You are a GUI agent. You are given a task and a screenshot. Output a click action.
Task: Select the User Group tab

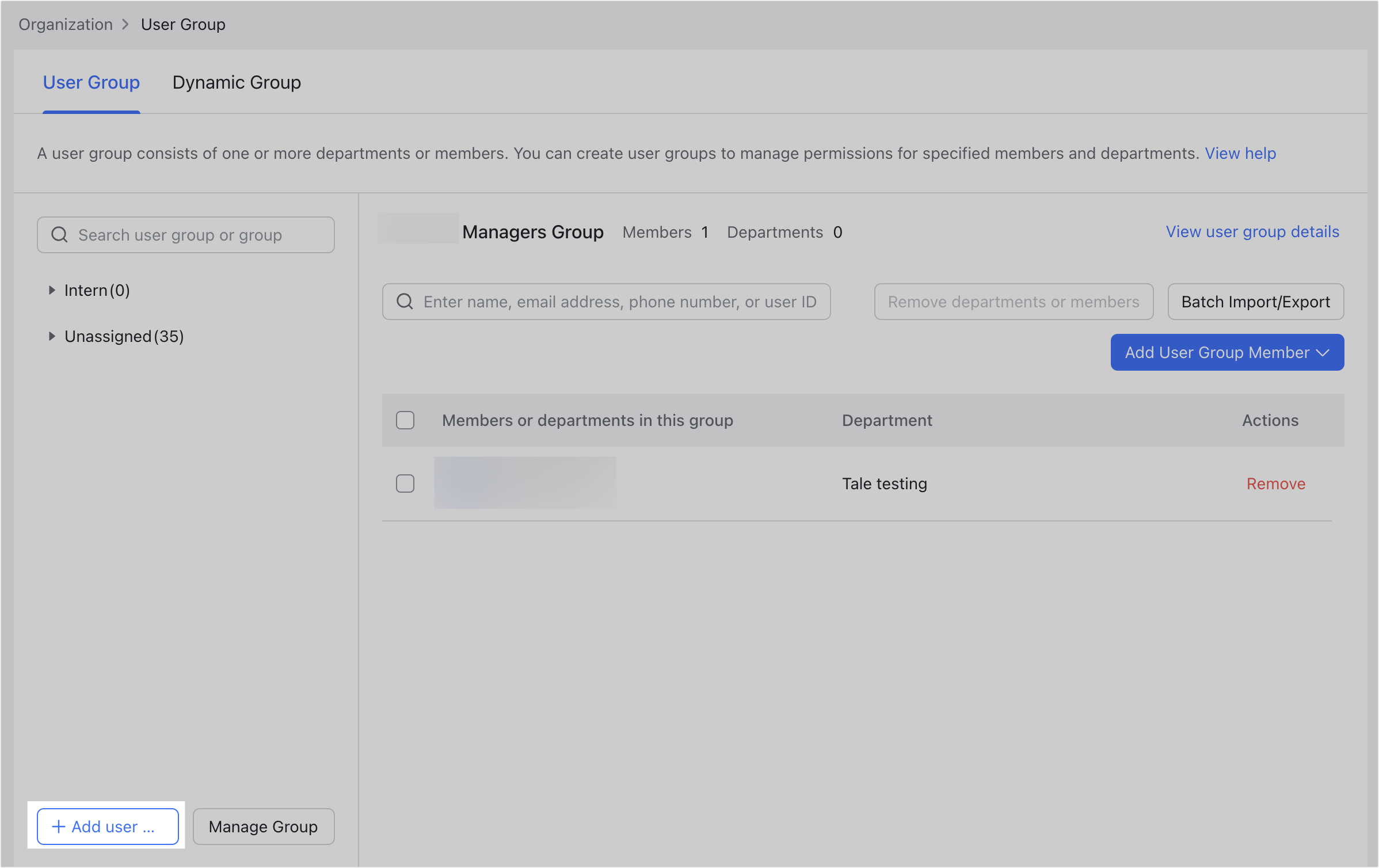tap(91, 82)
